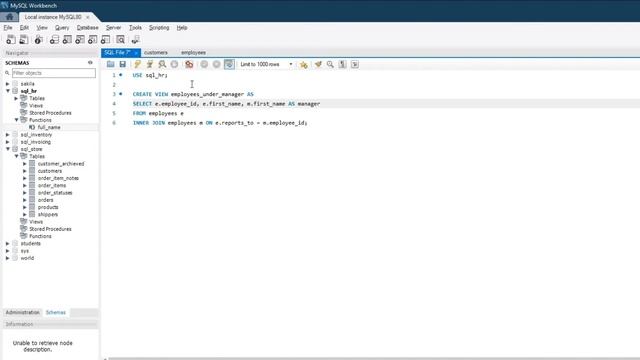
Task: Collapse Functions under sql_hr
Action: [x=16, y=120]
